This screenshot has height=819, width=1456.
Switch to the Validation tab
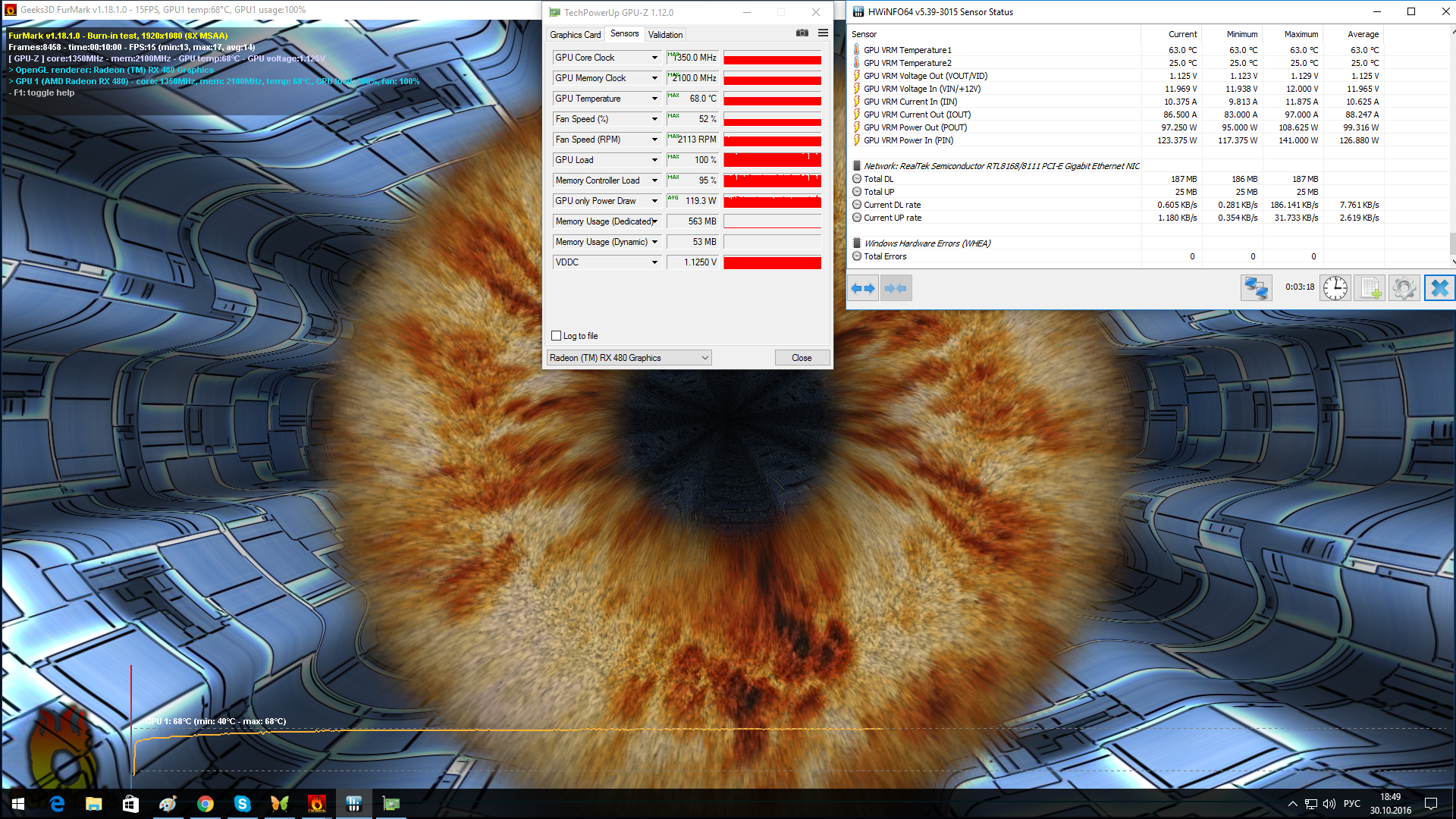[665, 35]
